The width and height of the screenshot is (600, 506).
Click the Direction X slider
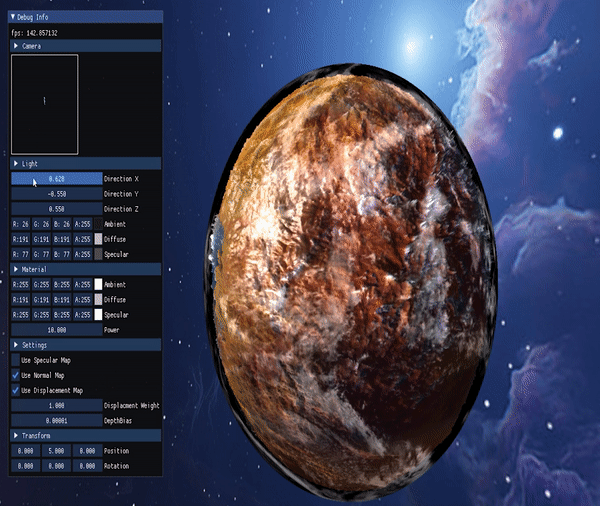(x=57, y=179)
